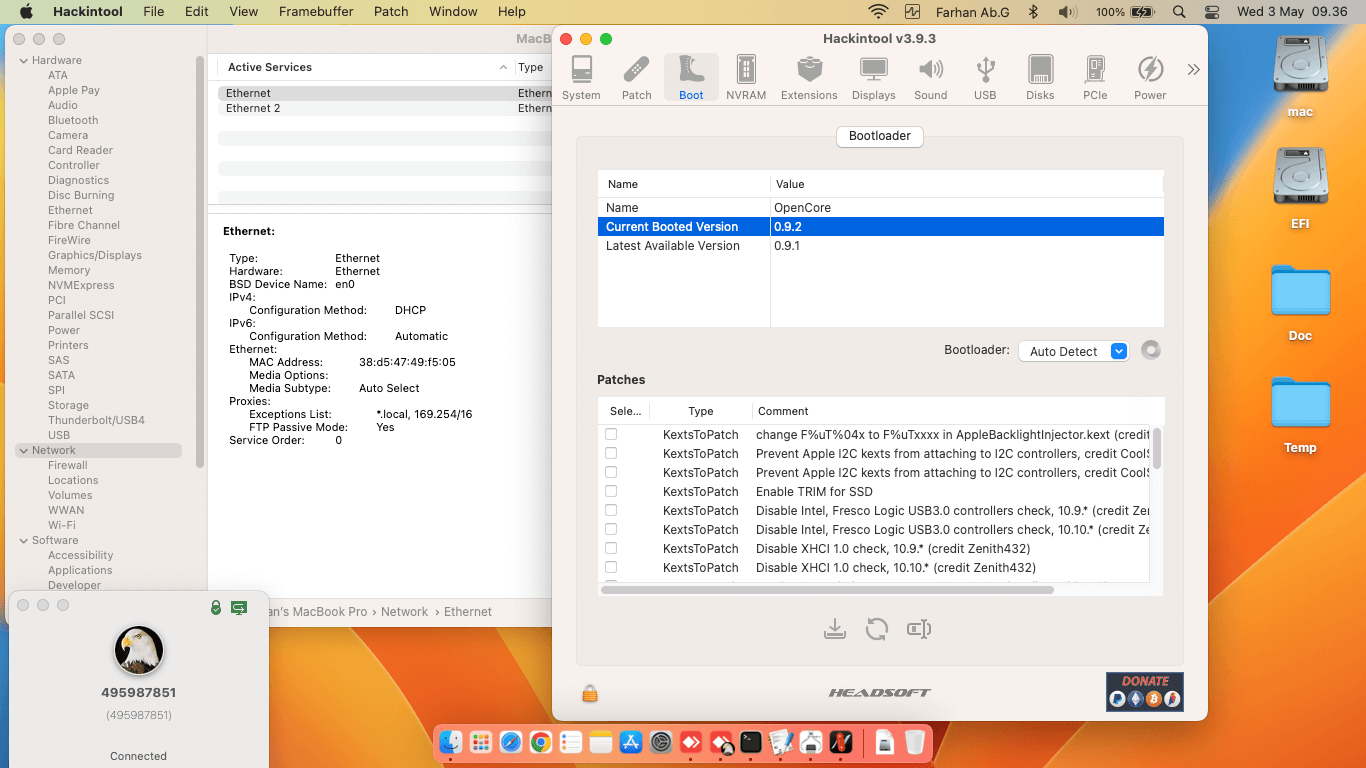This screenshot has height=768, width=1366.
Task: Collapse the Network section in System Information
Action: (x=23, y=450)
